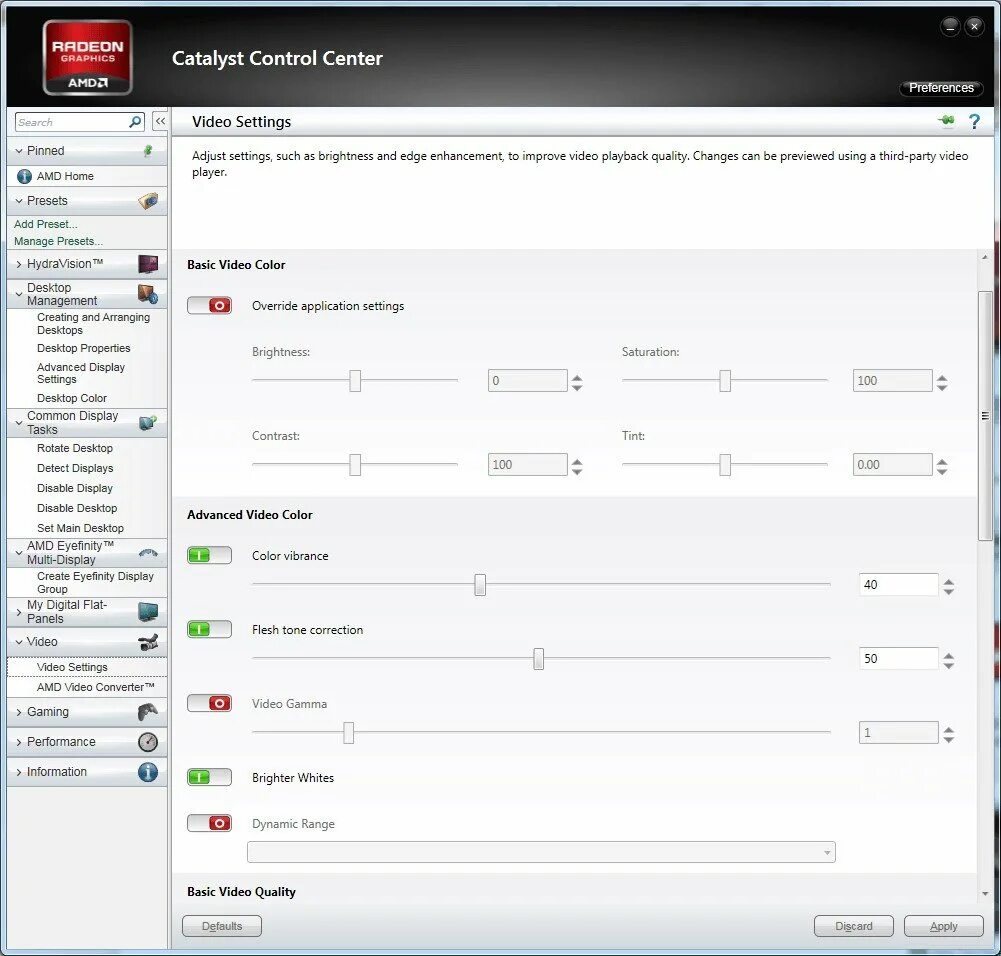Select Disable Display in sidebar

tap(75, 488)
